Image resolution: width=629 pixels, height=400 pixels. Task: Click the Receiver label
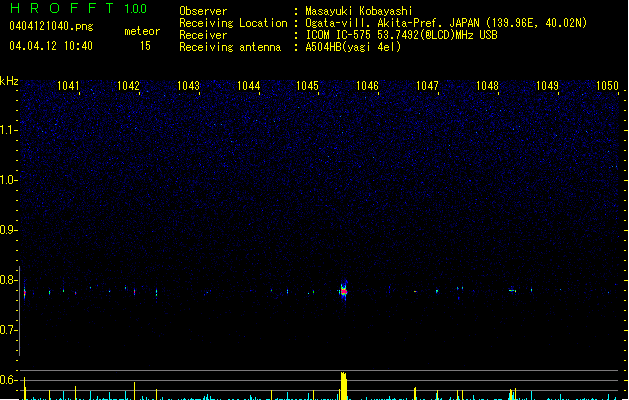203,35
